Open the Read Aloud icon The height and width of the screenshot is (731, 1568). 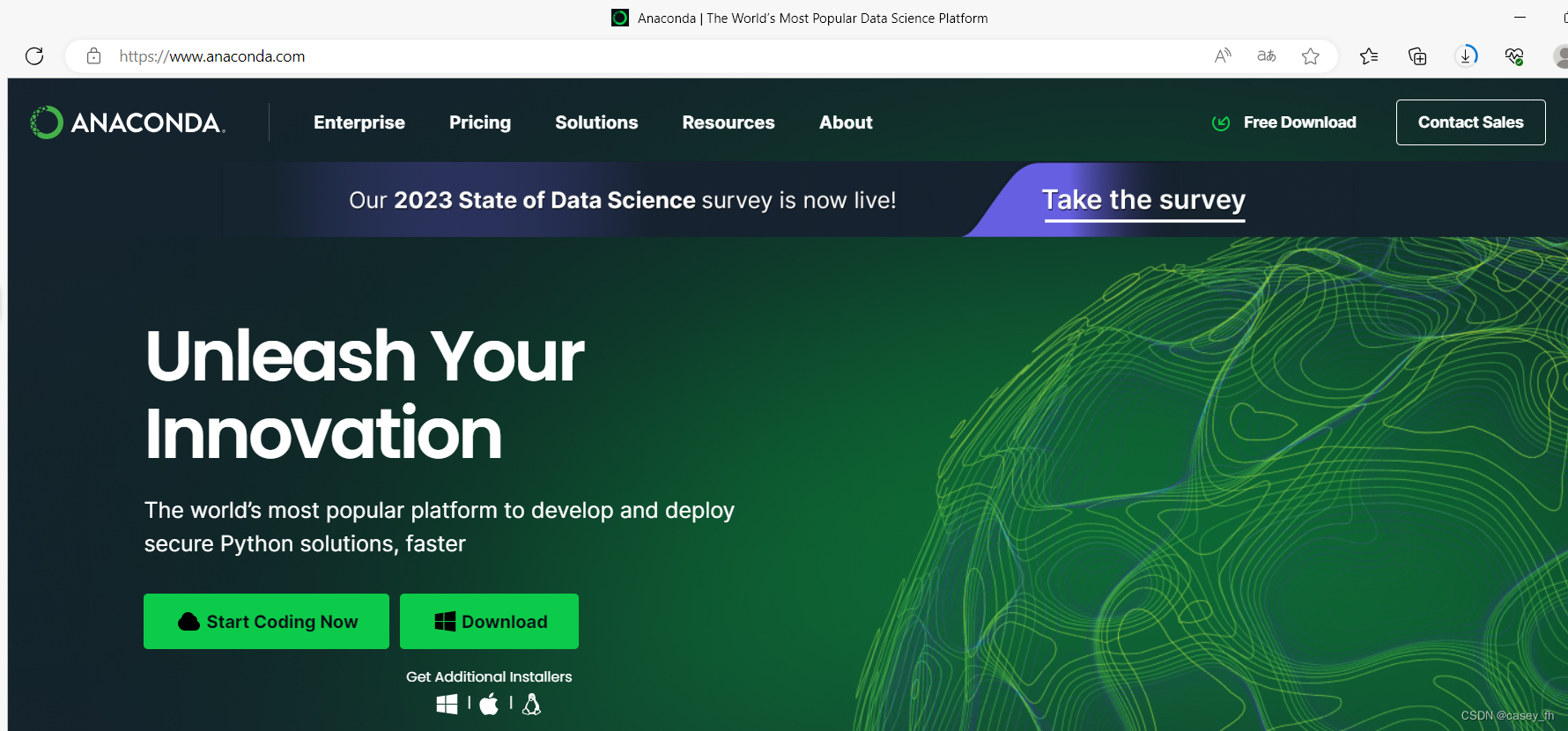click(x=1223, y=56)
